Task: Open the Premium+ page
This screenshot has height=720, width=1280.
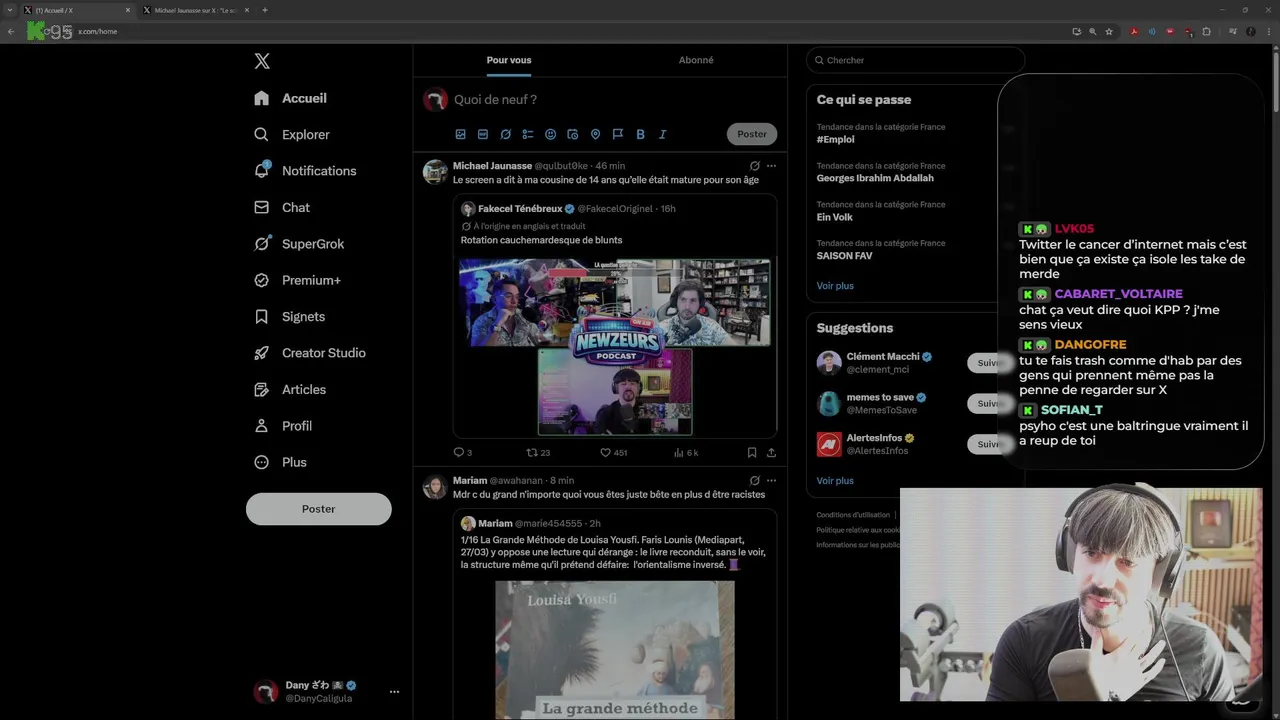Action: [297, 280]
